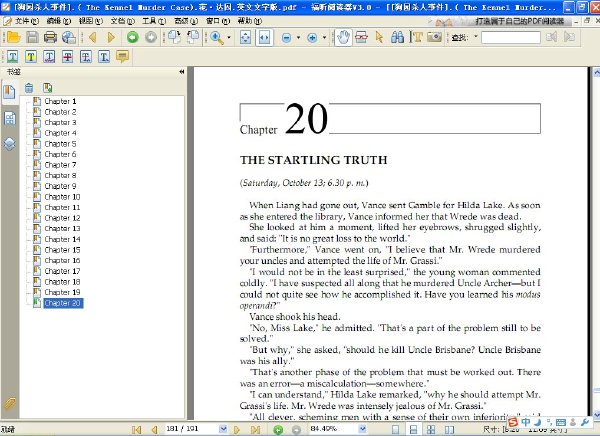Open the attachments paperclip side tab

[9, 403]
